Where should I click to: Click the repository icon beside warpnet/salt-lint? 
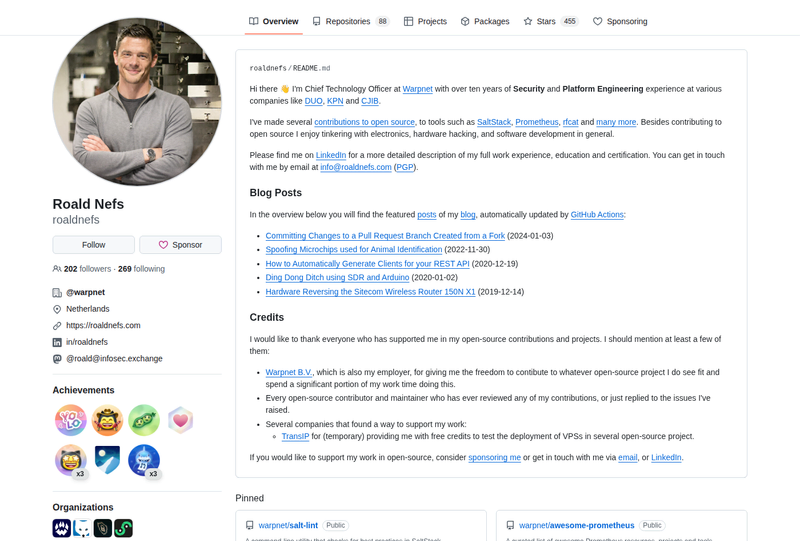click(x=249, y=525)
